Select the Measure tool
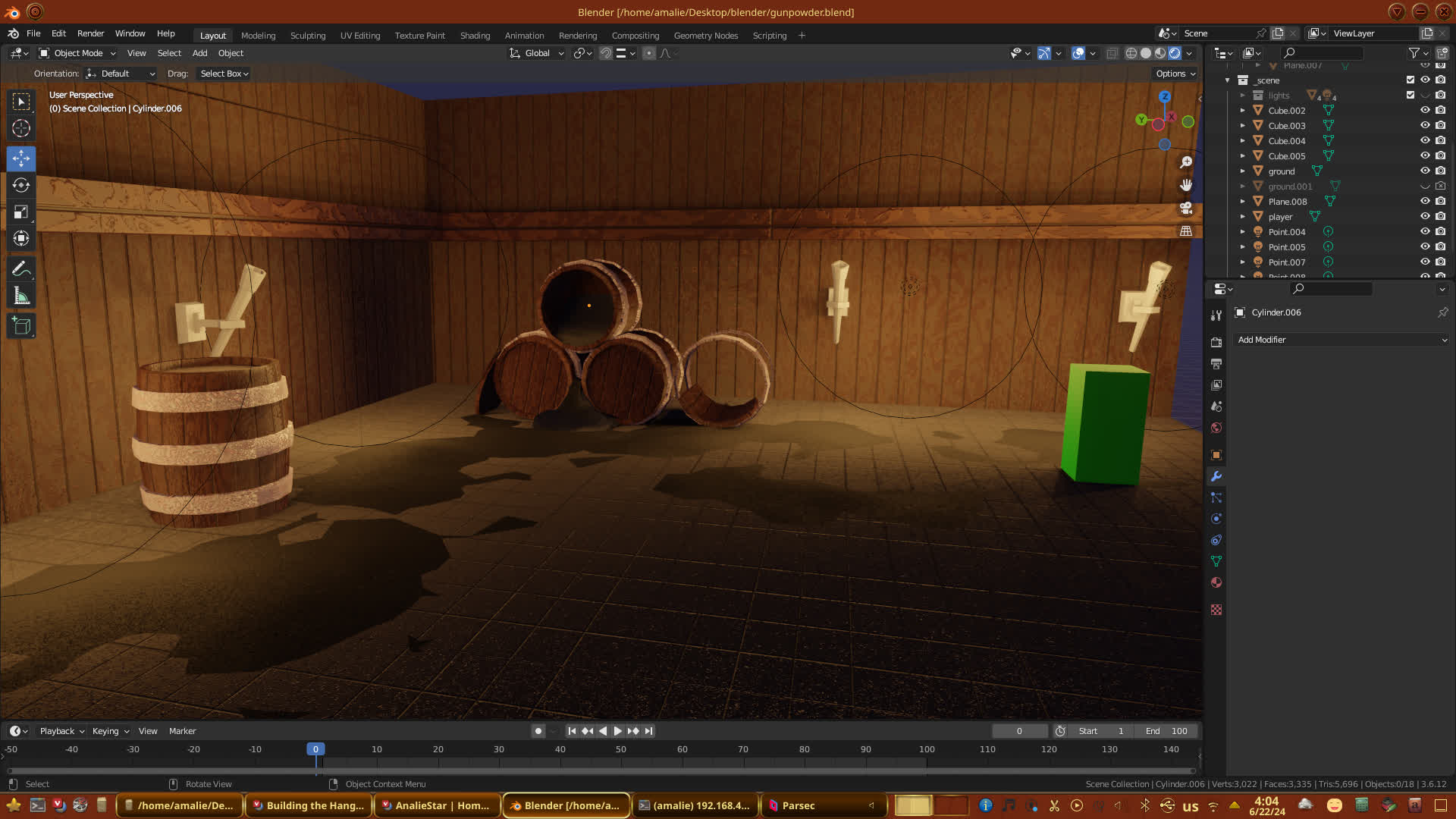Image resolution: width=1456 pixels, height=819 pixels. point(21,297)
